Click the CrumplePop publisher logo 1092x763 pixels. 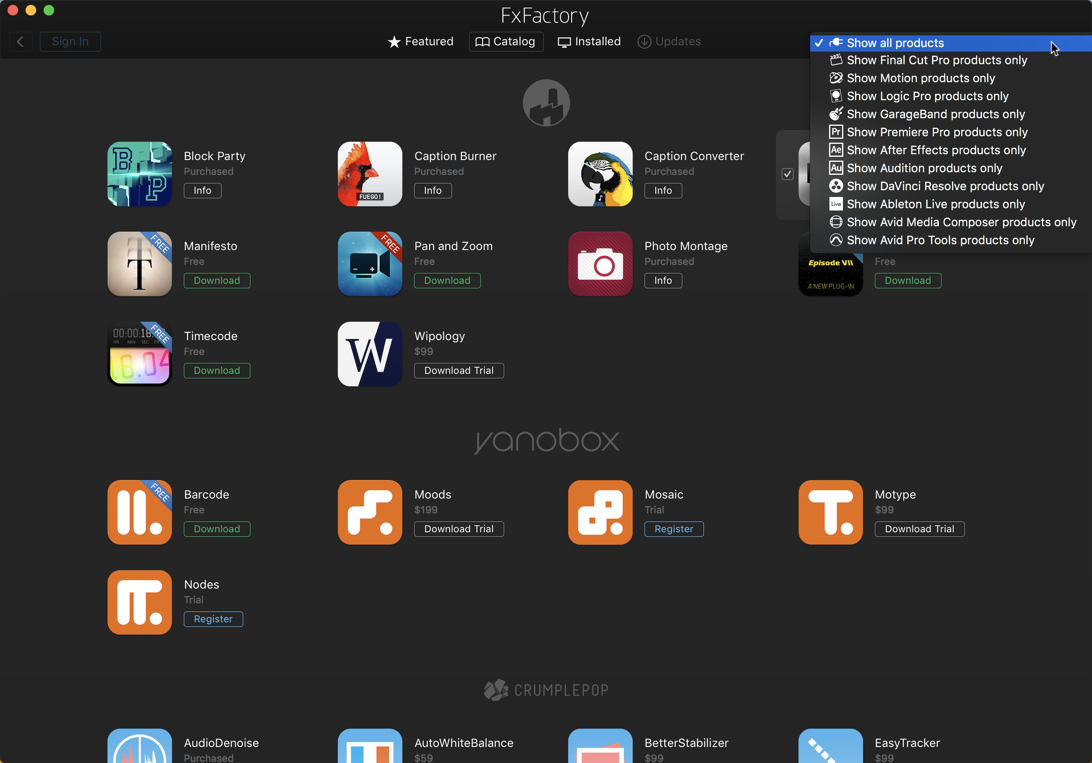coord(546,690)
